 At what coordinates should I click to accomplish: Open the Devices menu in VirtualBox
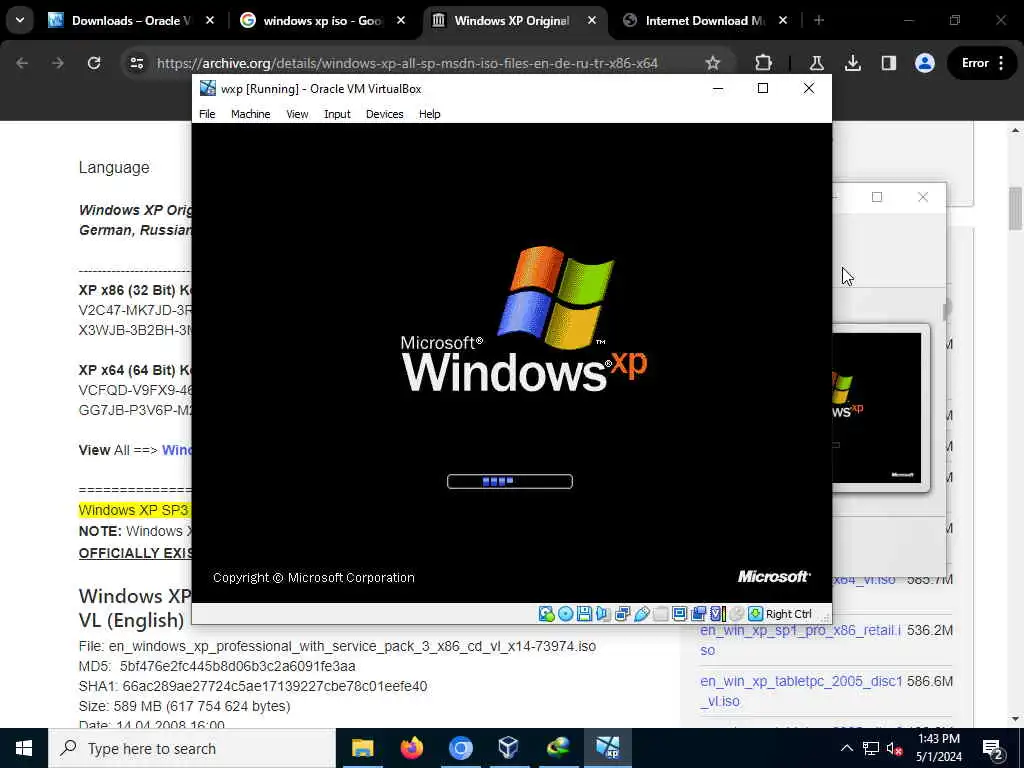click(x=385, y=114)
